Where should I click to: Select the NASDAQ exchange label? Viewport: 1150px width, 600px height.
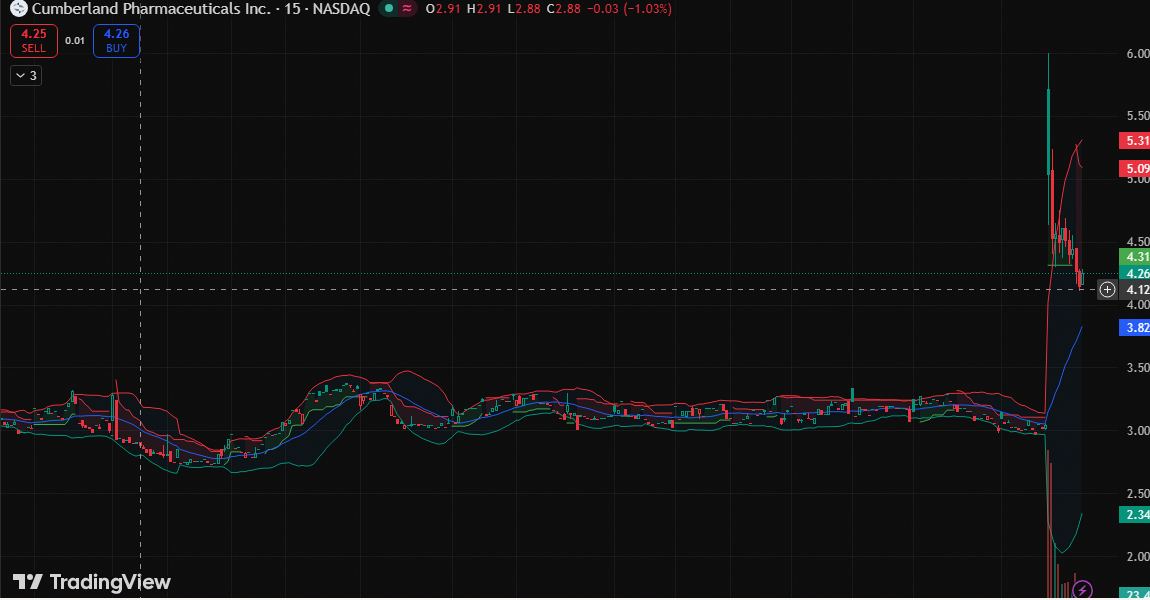click(x=341, y=9)
